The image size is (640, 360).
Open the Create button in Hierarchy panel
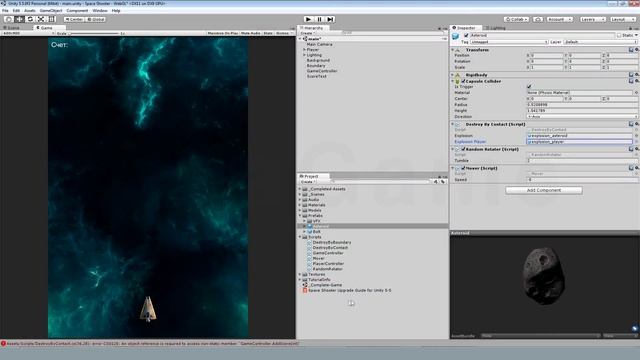point(308,33)
